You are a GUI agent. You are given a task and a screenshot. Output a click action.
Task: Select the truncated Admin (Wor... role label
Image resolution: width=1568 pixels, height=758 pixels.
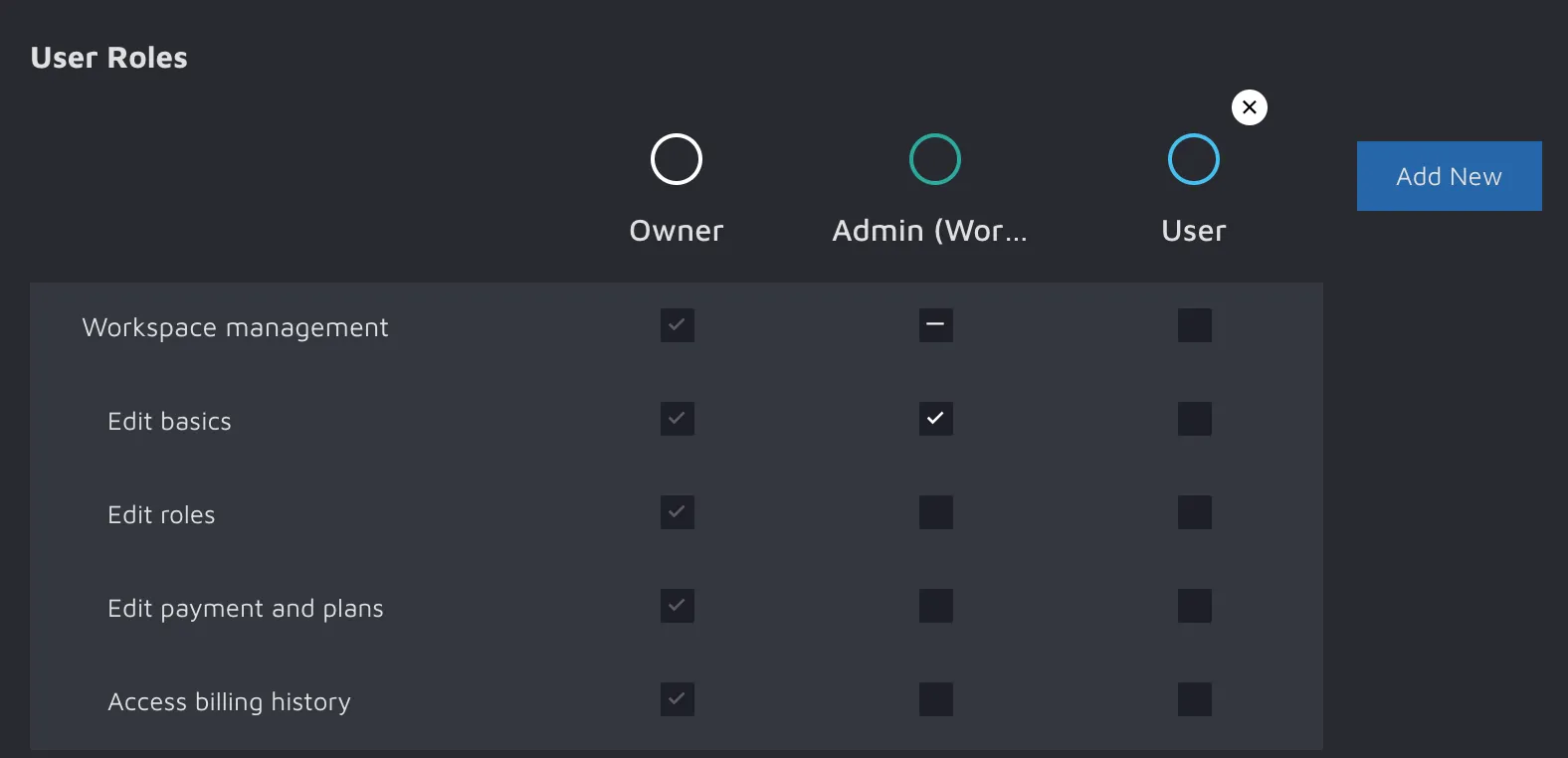pos(929,231)
